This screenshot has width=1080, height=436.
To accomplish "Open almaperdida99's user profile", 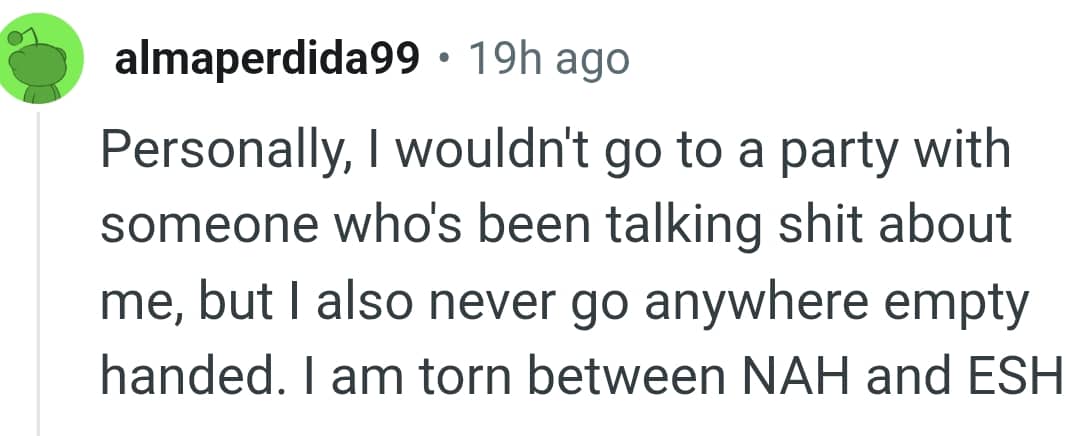I will point(268,61).
